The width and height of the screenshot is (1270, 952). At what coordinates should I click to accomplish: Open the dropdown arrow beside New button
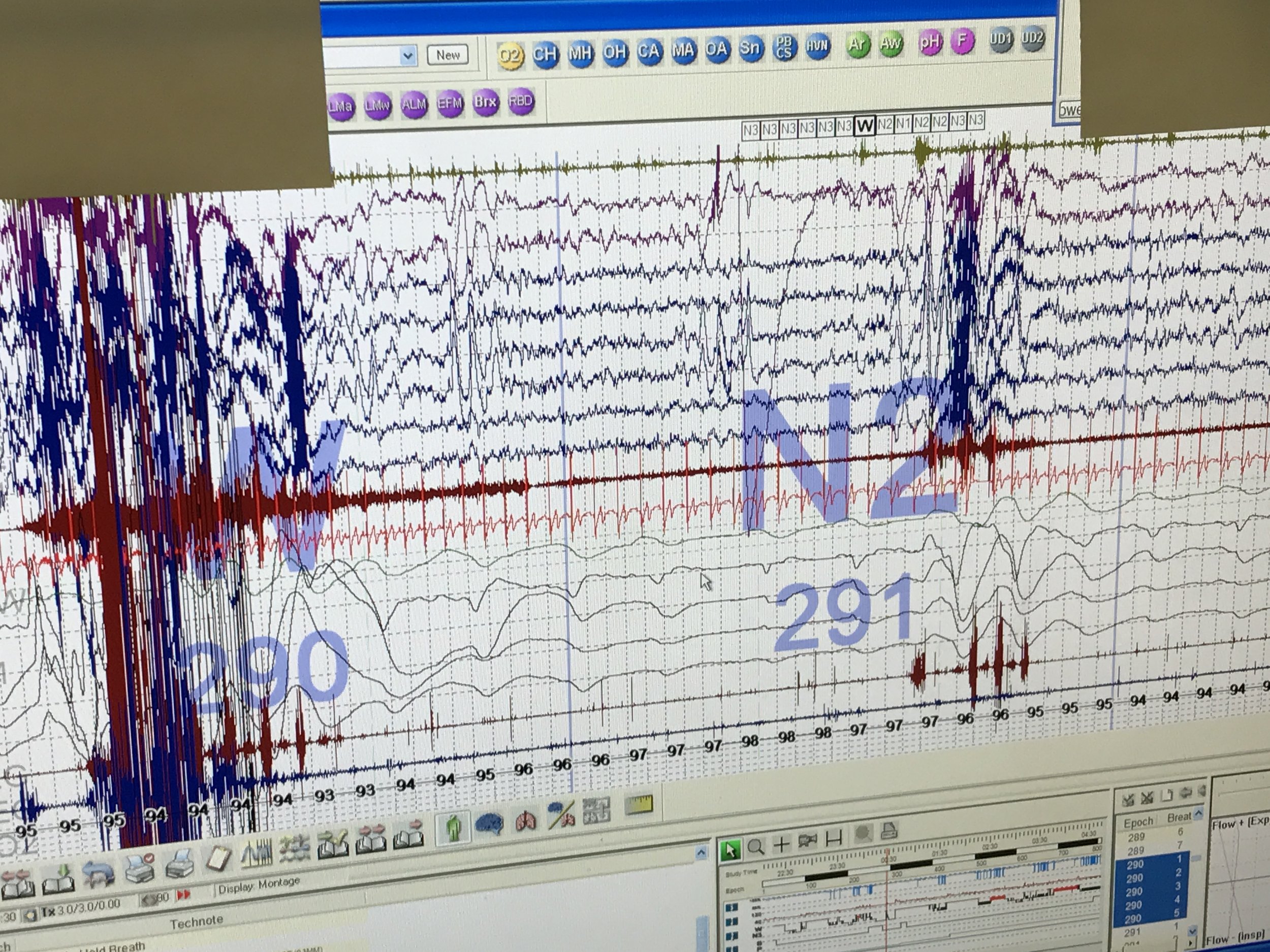(408, 56)
